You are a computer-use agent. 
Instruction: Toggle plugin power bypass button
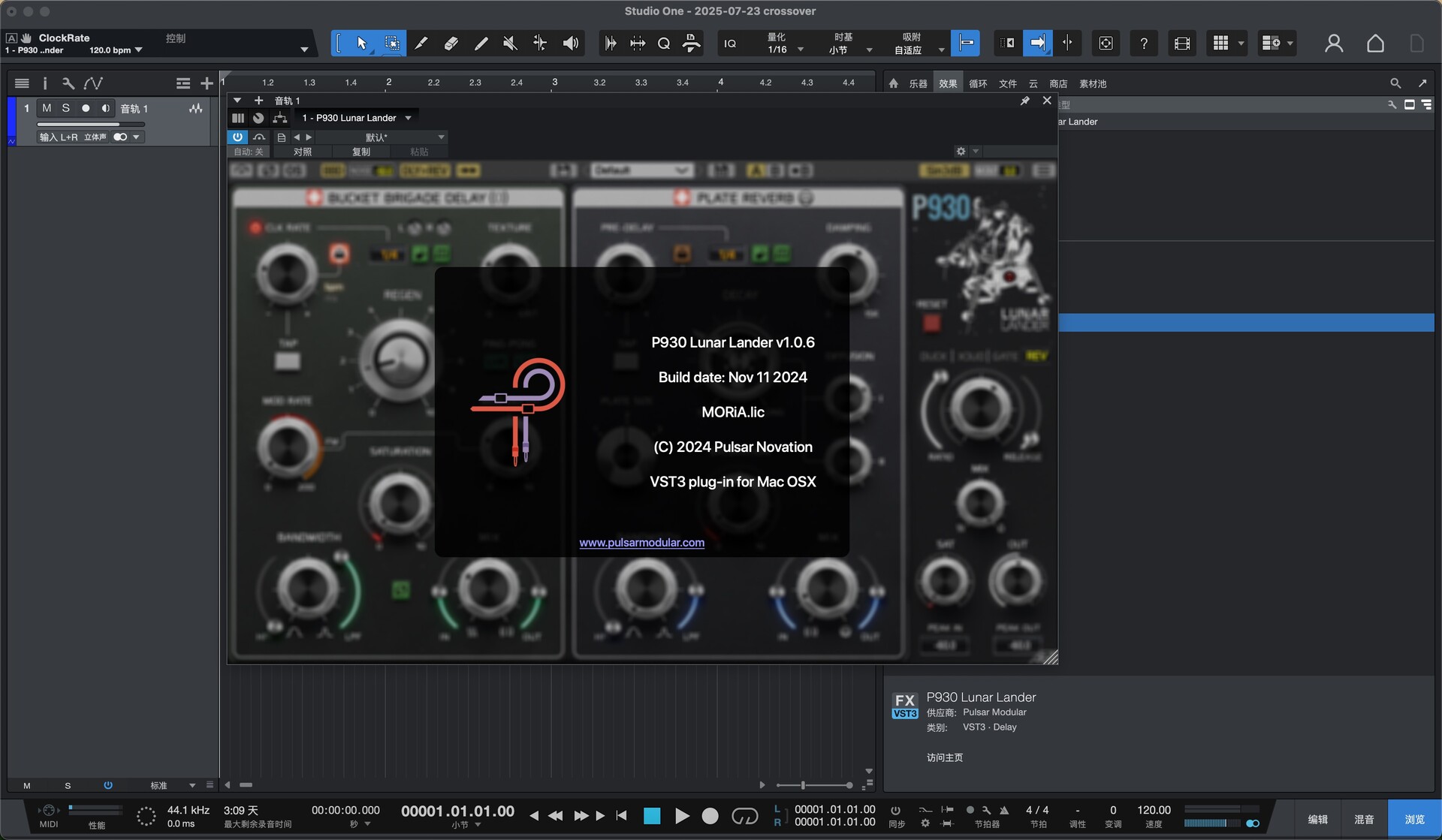tap(237, 137)
